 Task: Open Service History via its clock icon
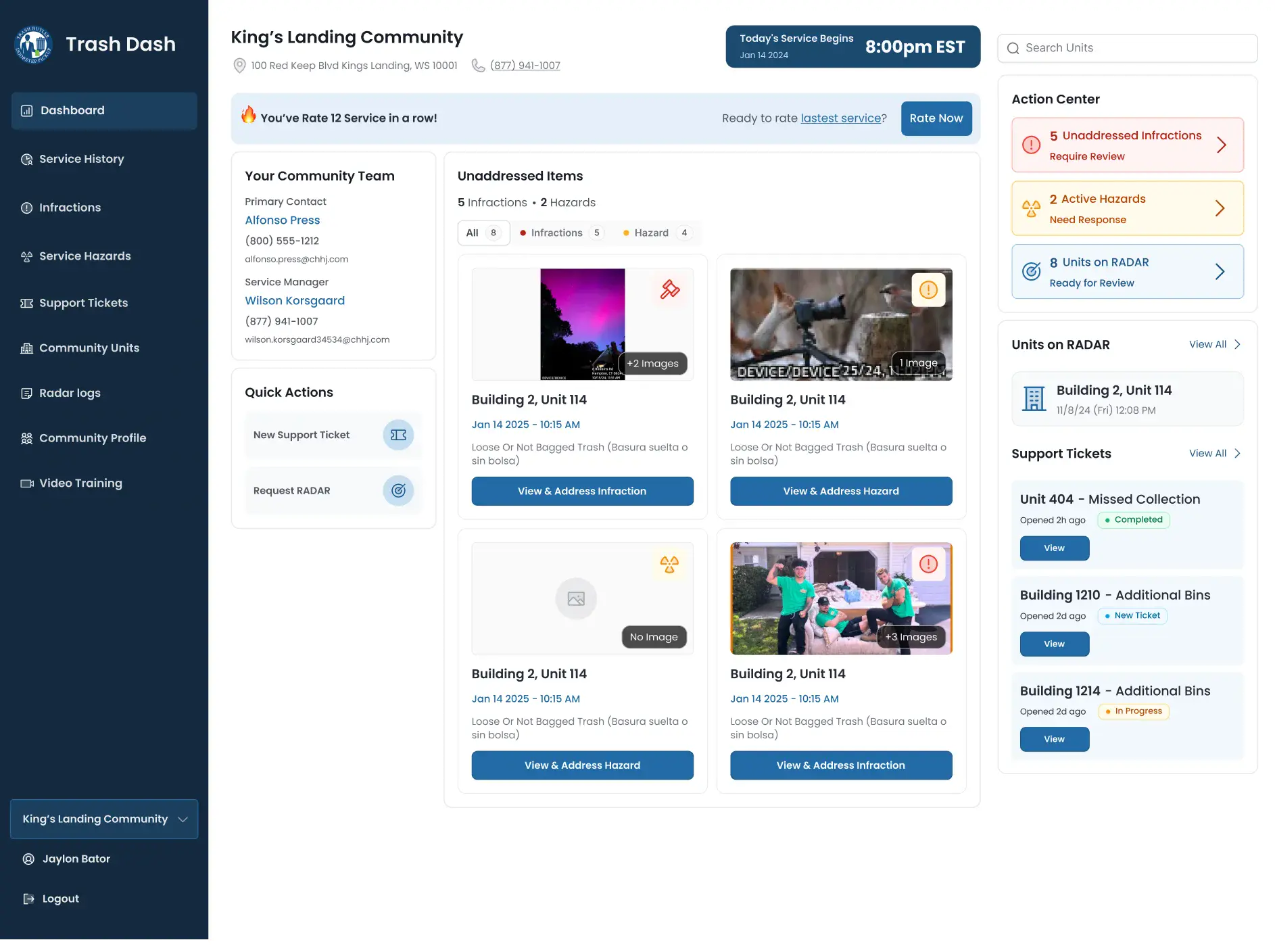(26, 159)
